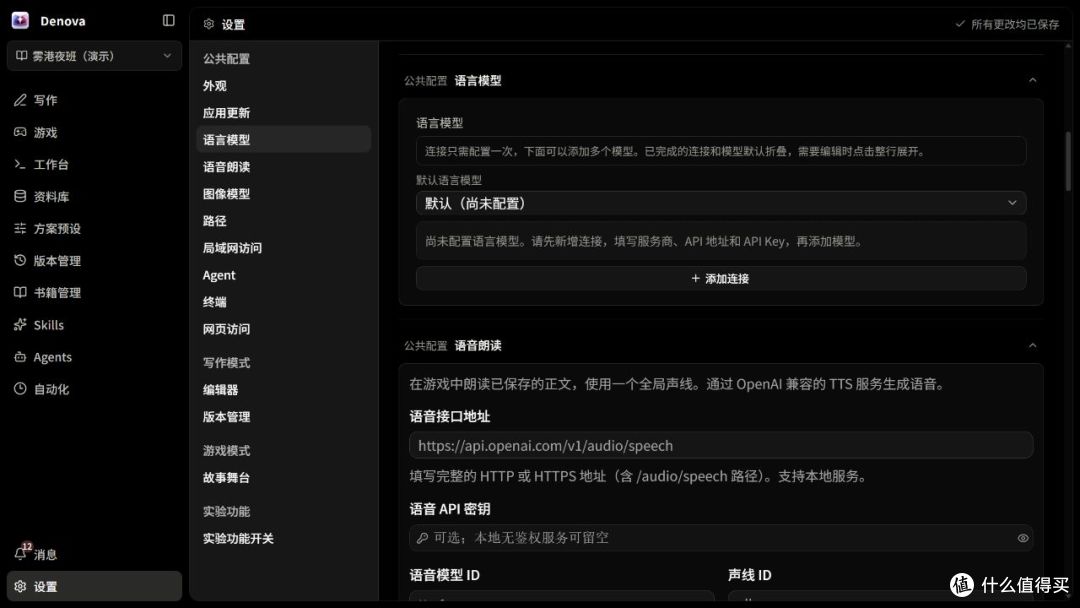
Task: Select 版本管理 under 写作模式 settings
Action: (x=284, y=417)
